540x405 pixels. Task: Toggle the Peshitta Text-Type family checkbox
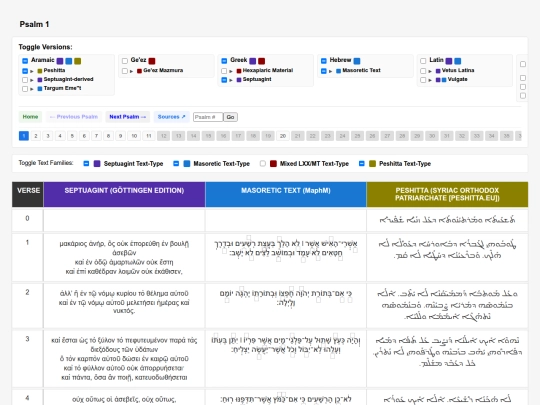click(x=362, y=164)
